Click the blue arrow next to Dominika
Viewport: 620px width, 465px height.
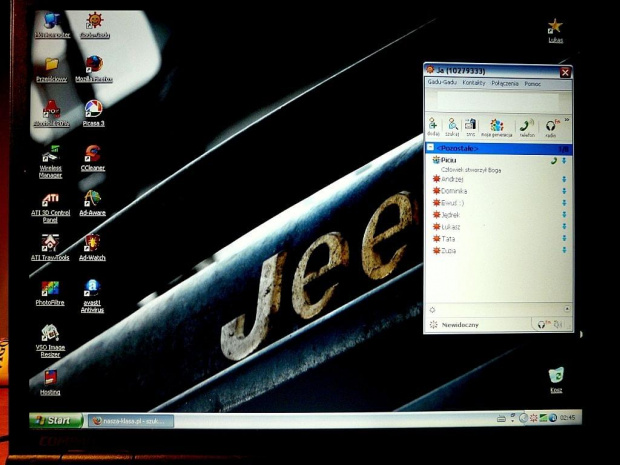(x=564, y=191)
